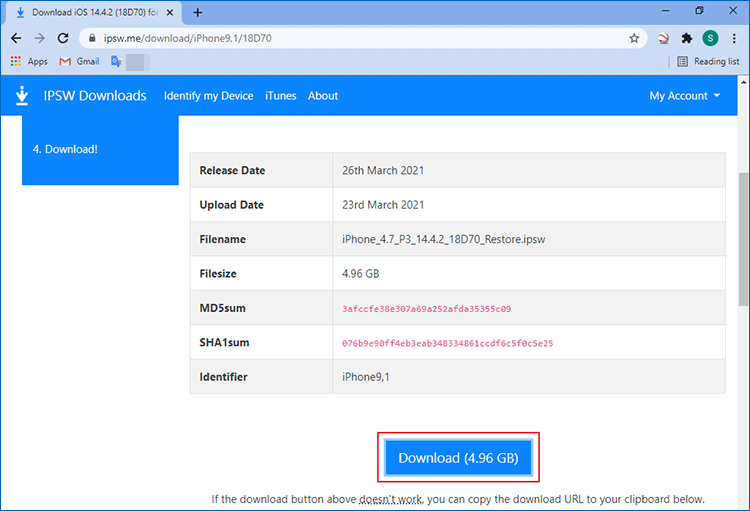The image size is (750, 511).
Task: Reload the page with the refresh icon
Action: pos(63,38)
